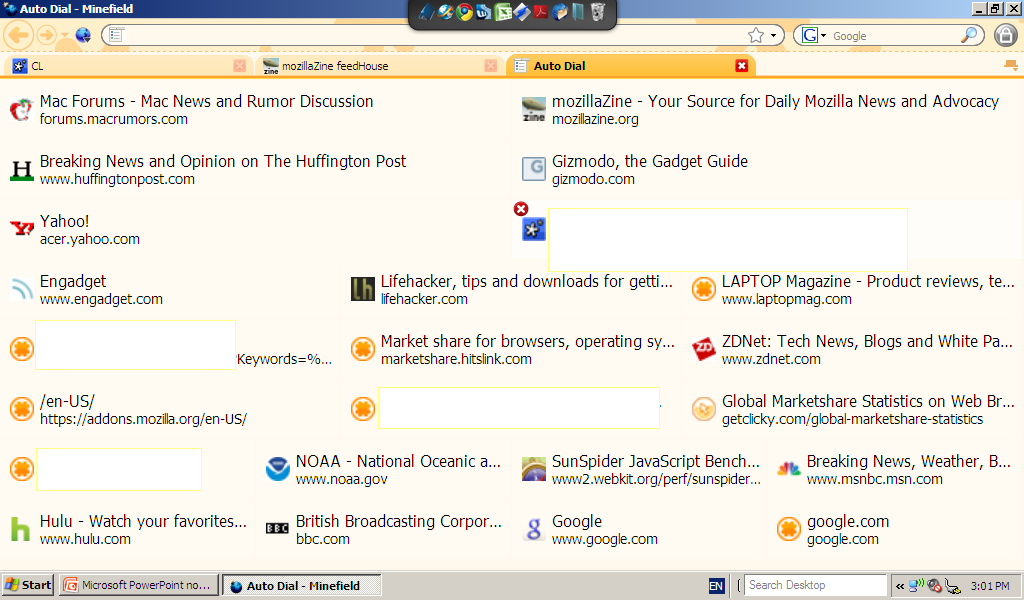Open Thunderbird from the dock
Viewport: 1024px width, 600px height.
(x=560, y=12)
